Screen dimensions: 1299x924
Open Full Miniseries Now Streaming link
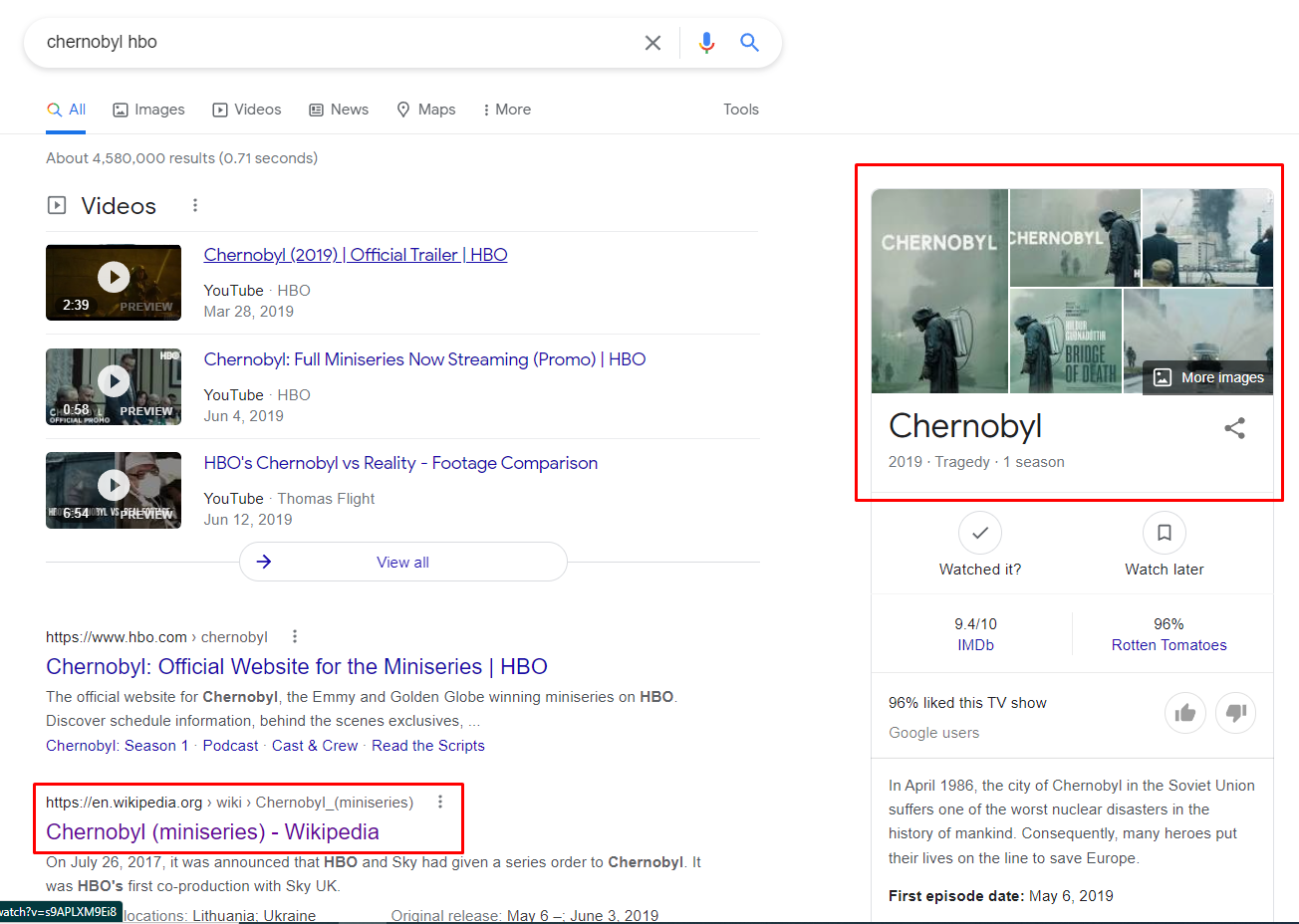[x=424, y=359]
